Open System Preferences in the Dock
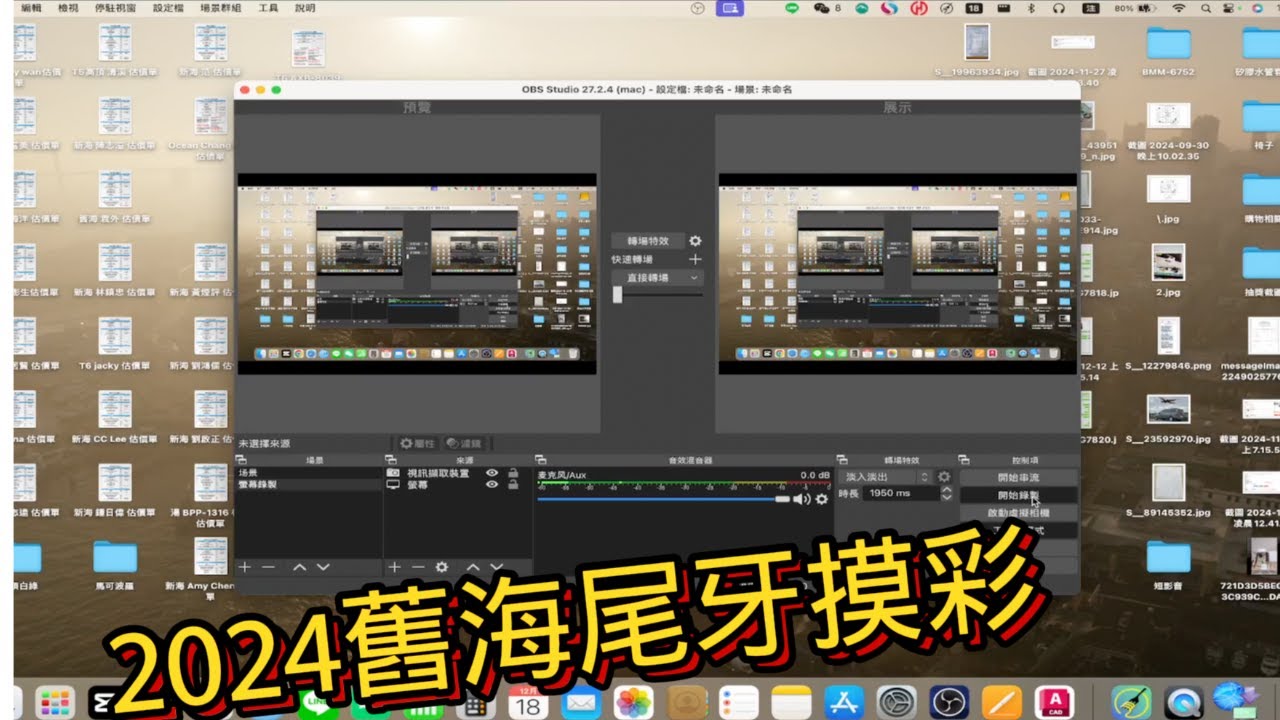The image size is (1280, 720). click(x=895, y=702)
